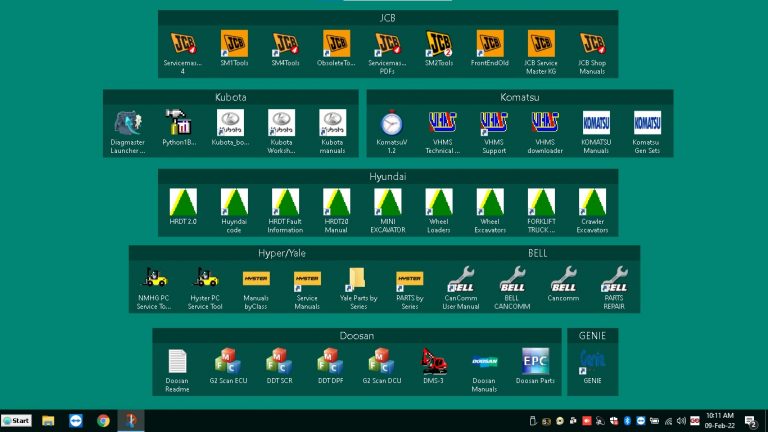Open the Yale Parts by Series folder
The height and width of the screenshot is (432, 768).
357,280
